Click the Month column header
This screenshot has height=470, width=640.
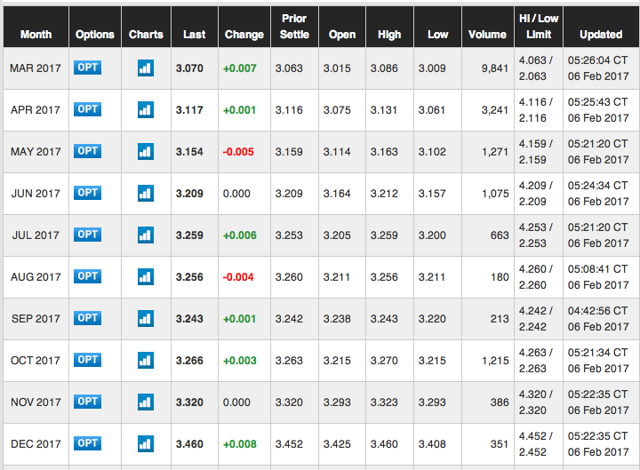pos(36,27)
